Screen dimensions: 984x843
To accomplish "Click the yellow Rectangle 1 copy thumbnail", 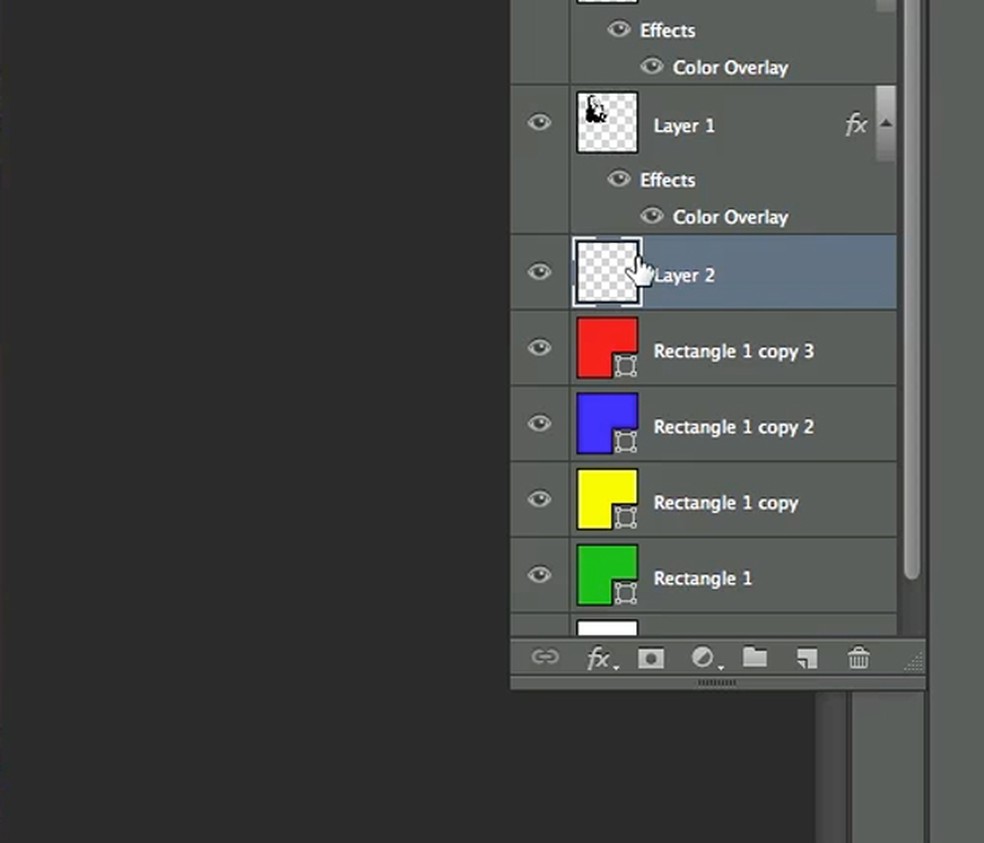I will tap(607, 499).
